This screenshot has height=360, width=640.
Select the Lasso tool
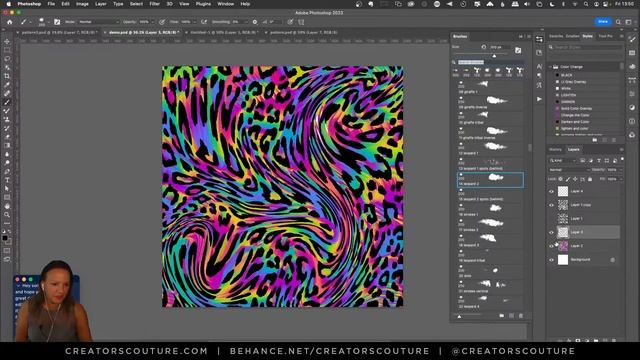(7, 59)
